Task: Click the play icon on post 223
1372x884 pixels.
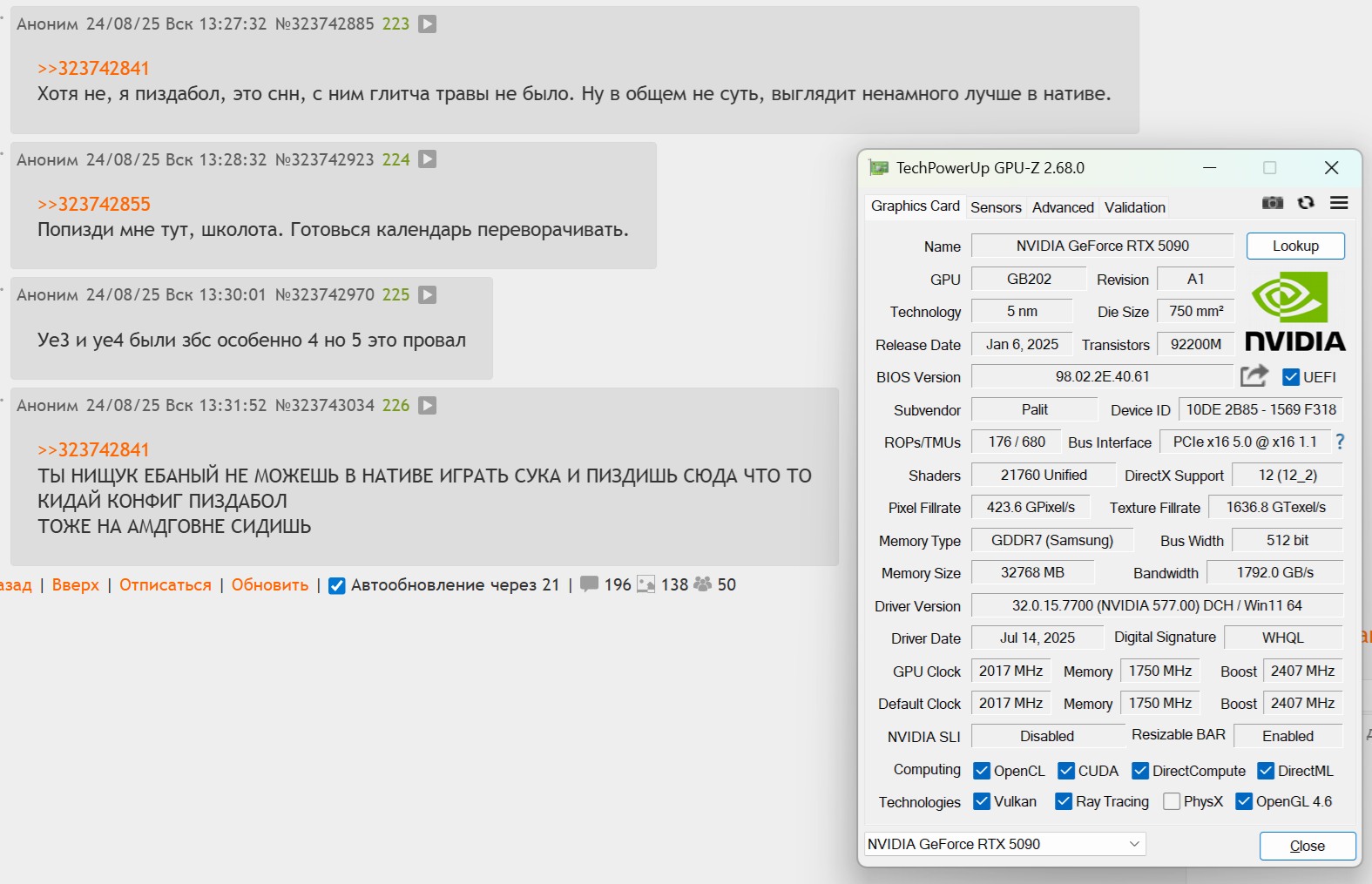Action: click(427, 24)
